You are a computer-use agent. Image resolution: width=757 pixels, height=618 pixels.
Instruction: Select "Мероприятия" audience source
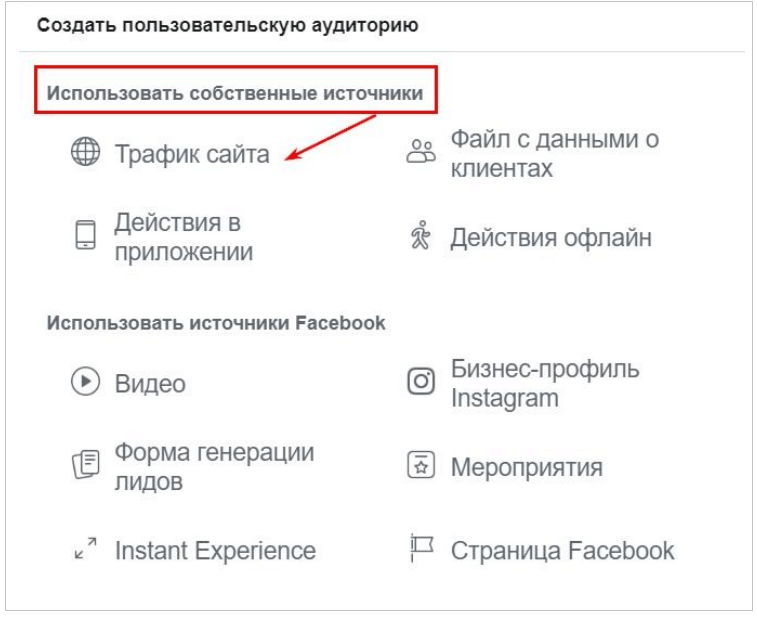click(x=526, y=467)
